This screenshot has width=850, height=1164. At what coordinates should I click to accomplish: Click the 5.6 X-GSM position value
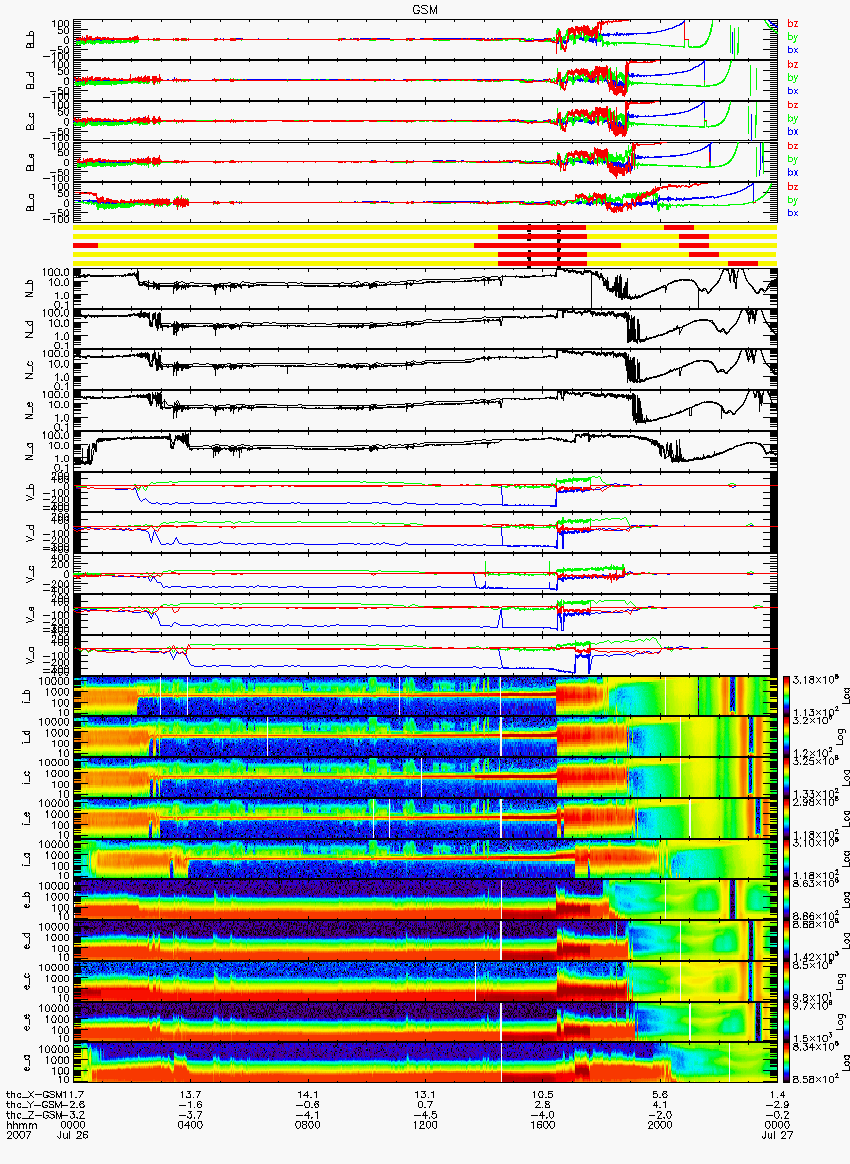click(659, 1095)
